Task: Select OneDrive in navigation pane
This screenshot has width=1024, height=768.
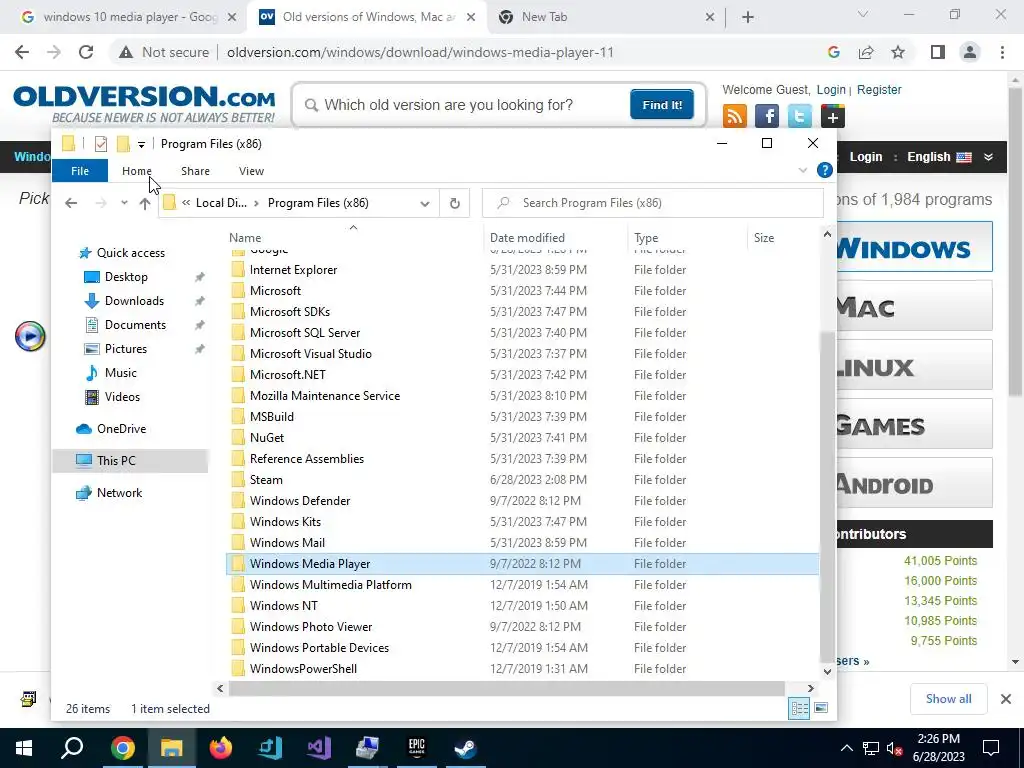Action: [121, 429]
